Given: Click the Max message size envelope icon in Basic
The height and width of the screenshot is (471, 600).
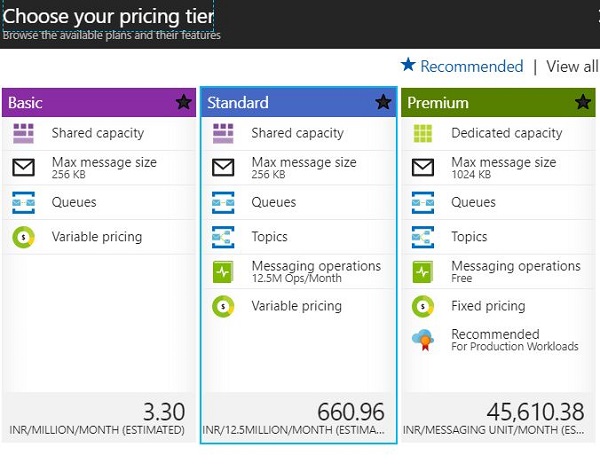Looking at the screenshot, I should click(x=23, y=168).
